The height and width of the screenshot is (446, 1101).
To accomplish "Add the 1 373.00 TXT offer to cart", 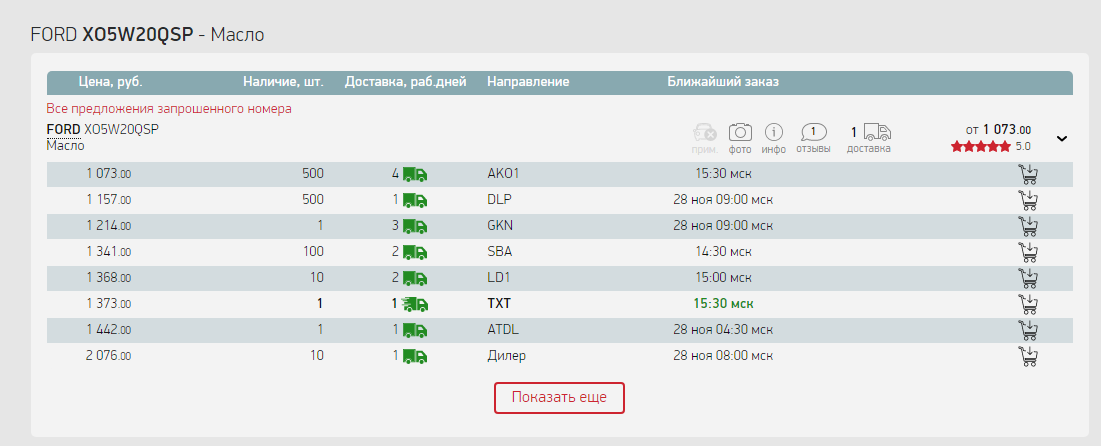I will coord(1028,304).
